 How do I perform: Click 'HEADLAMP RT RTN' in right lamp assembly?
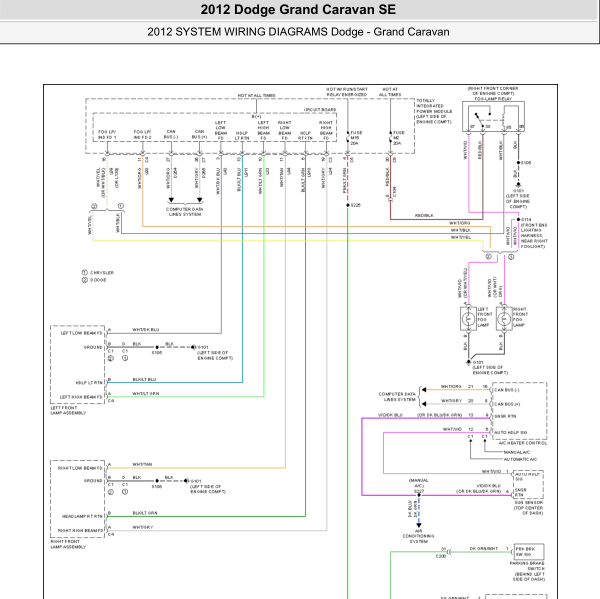tap(82, 516)
